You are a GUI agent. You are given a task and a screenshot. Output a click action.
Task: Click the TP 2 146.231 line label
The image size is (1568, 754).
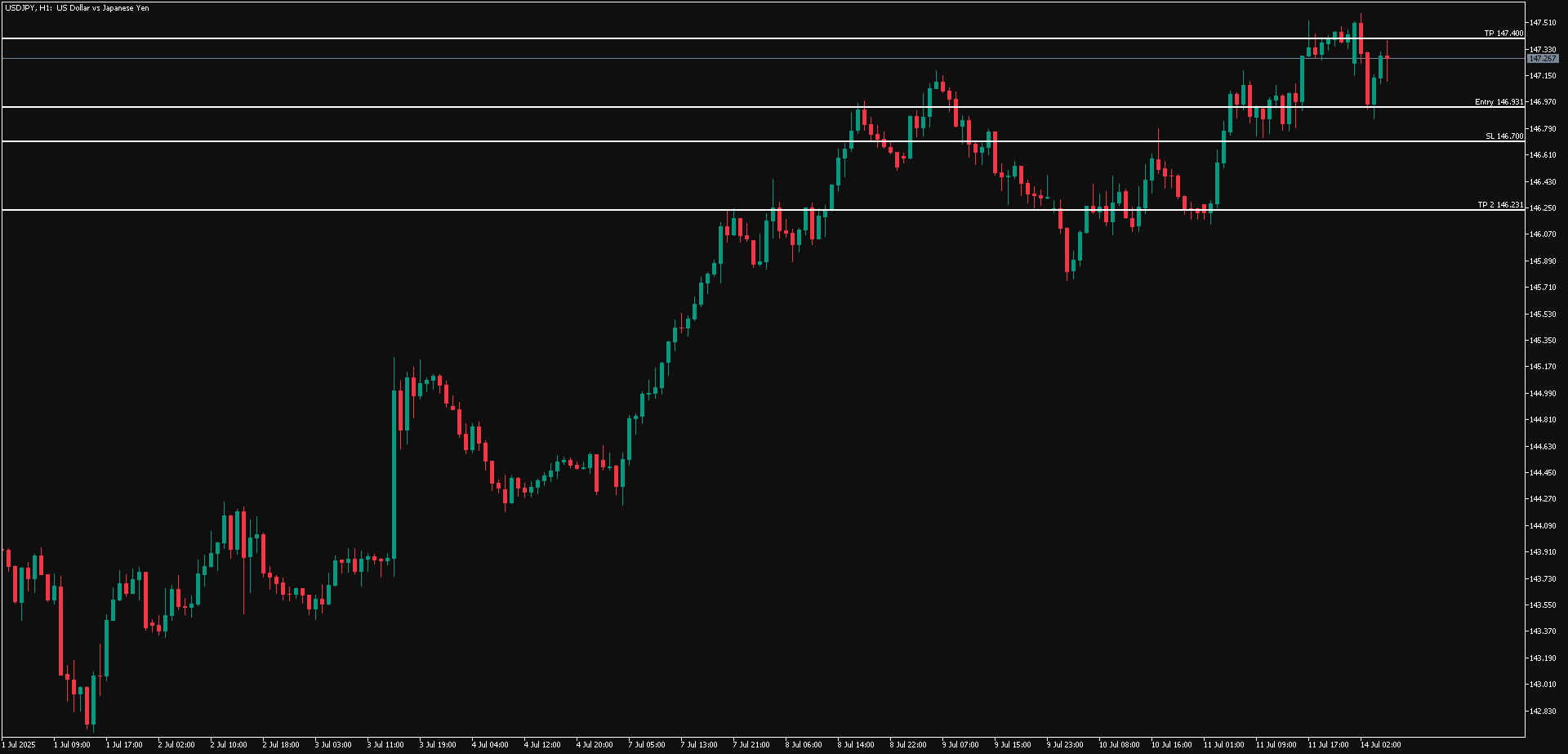tap(1500, 205)
